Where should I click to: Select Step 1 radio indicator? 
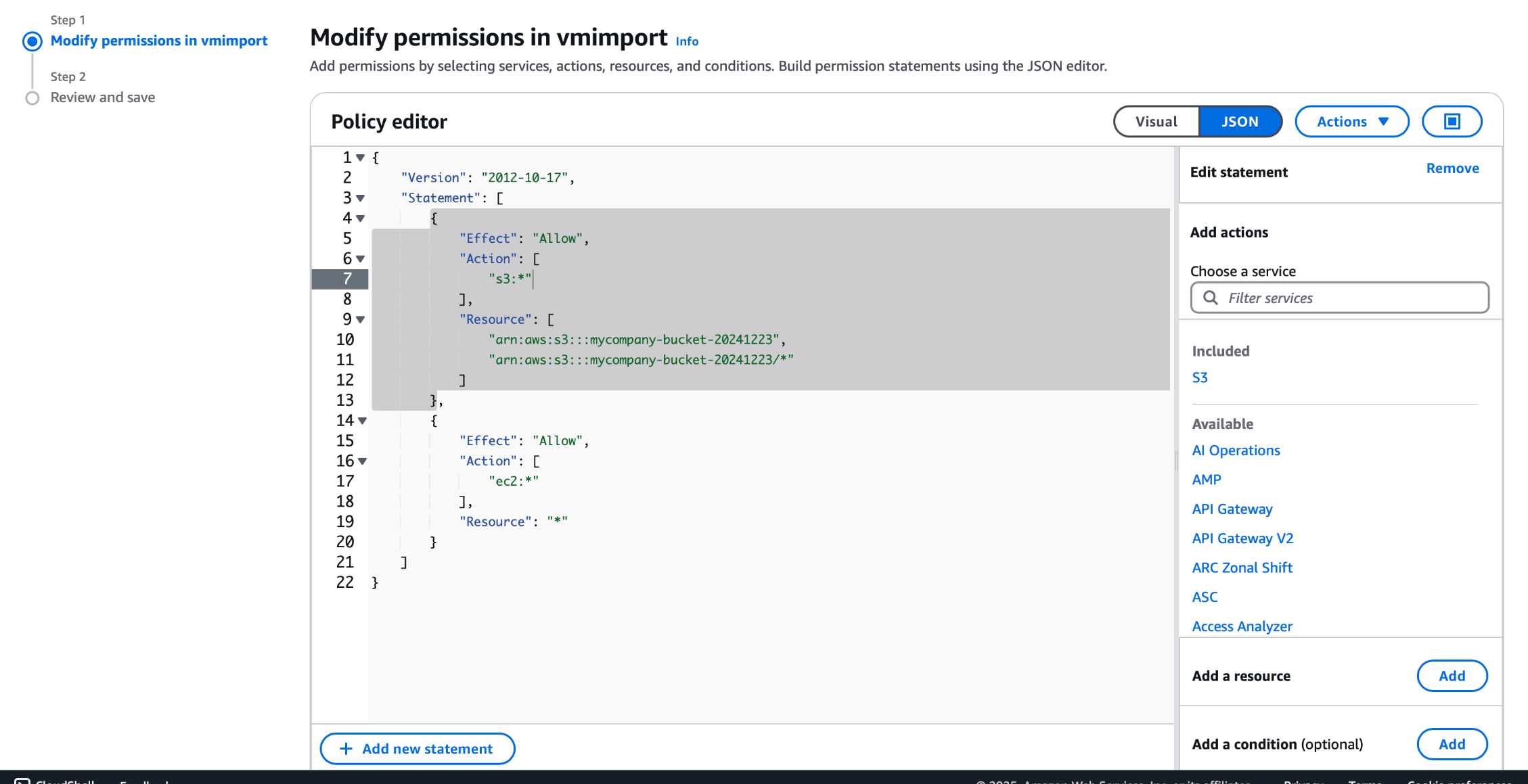coord(32,41)
